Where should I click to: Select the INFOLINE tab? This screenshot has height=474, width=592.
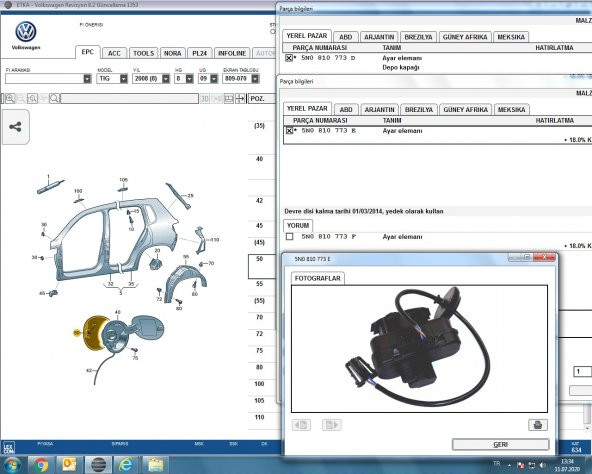232,53
